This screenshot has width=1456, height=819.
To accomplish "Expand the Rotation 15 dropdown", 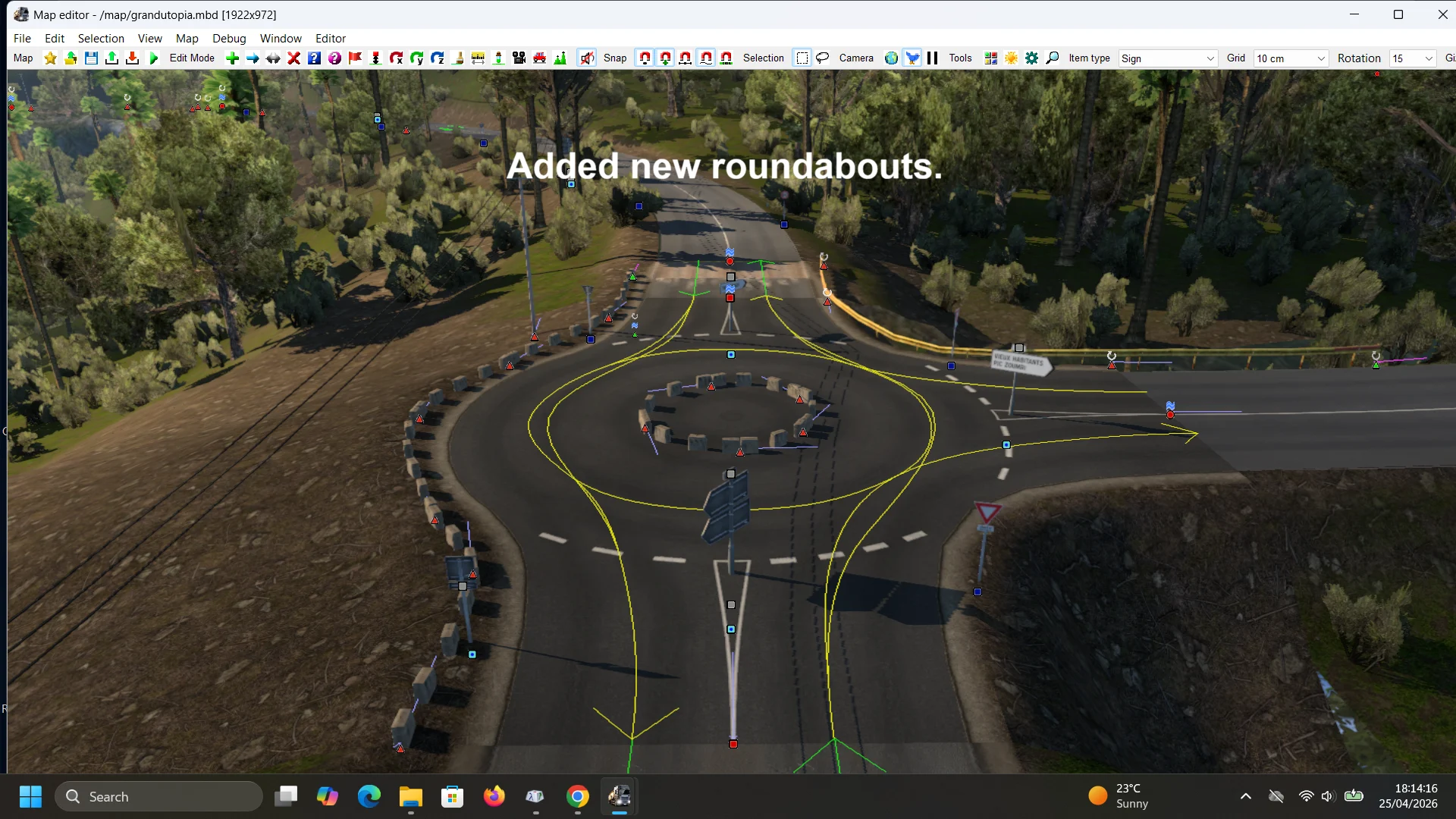I will pos(1429,58).
